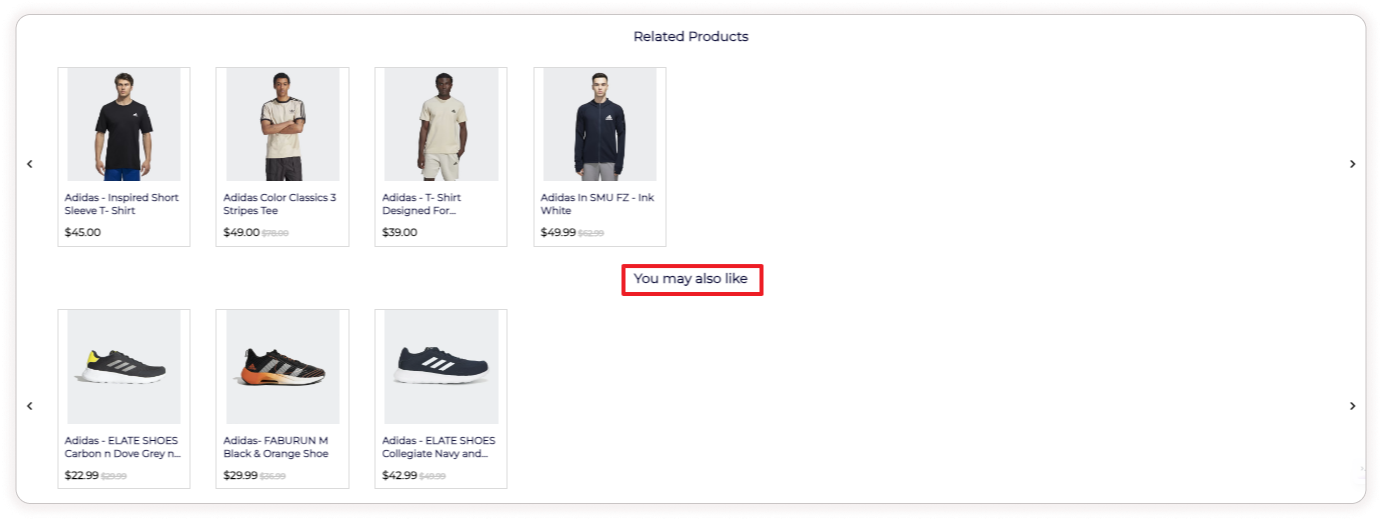Image resolution: width=1382 pixels, height=520 pixels.
Task: Open the navy In SMU FZ jacket image
Action: 599,125
